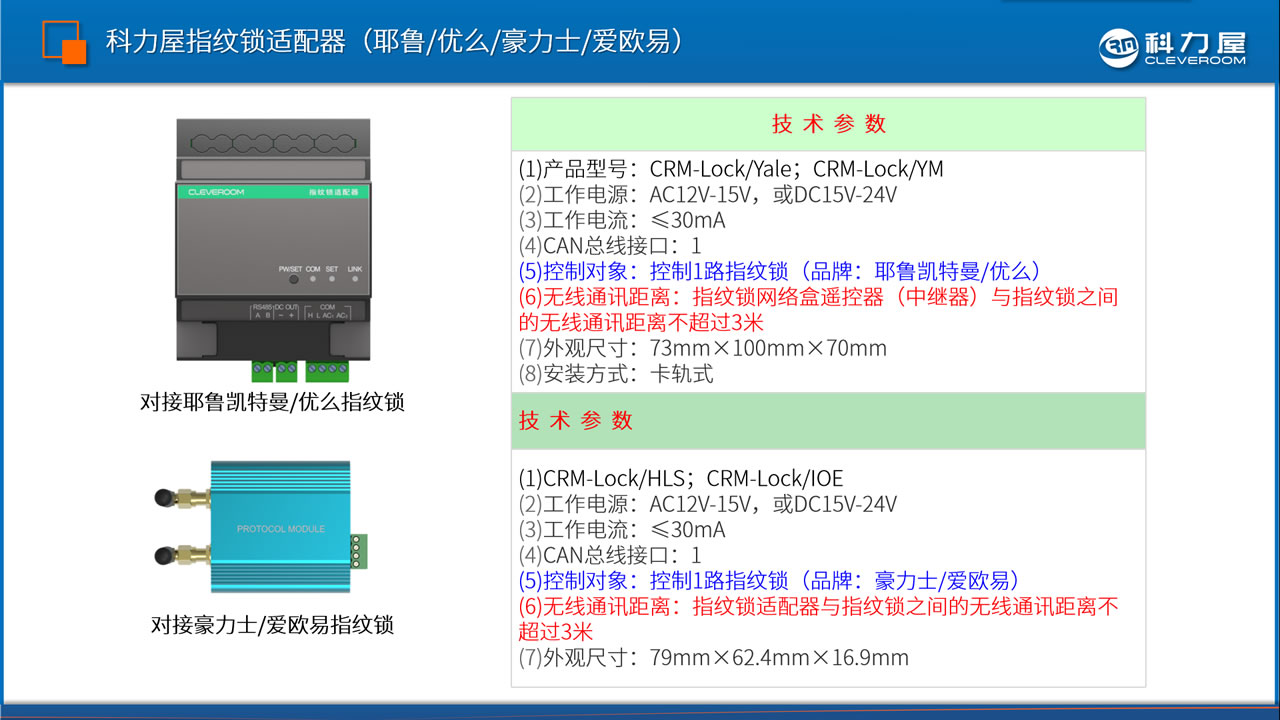Viewport: 1280px width, 720px height.
Task: Select the red line mentioning 指纹锁适配器与指纹锁之间
Action: (818, 606)
